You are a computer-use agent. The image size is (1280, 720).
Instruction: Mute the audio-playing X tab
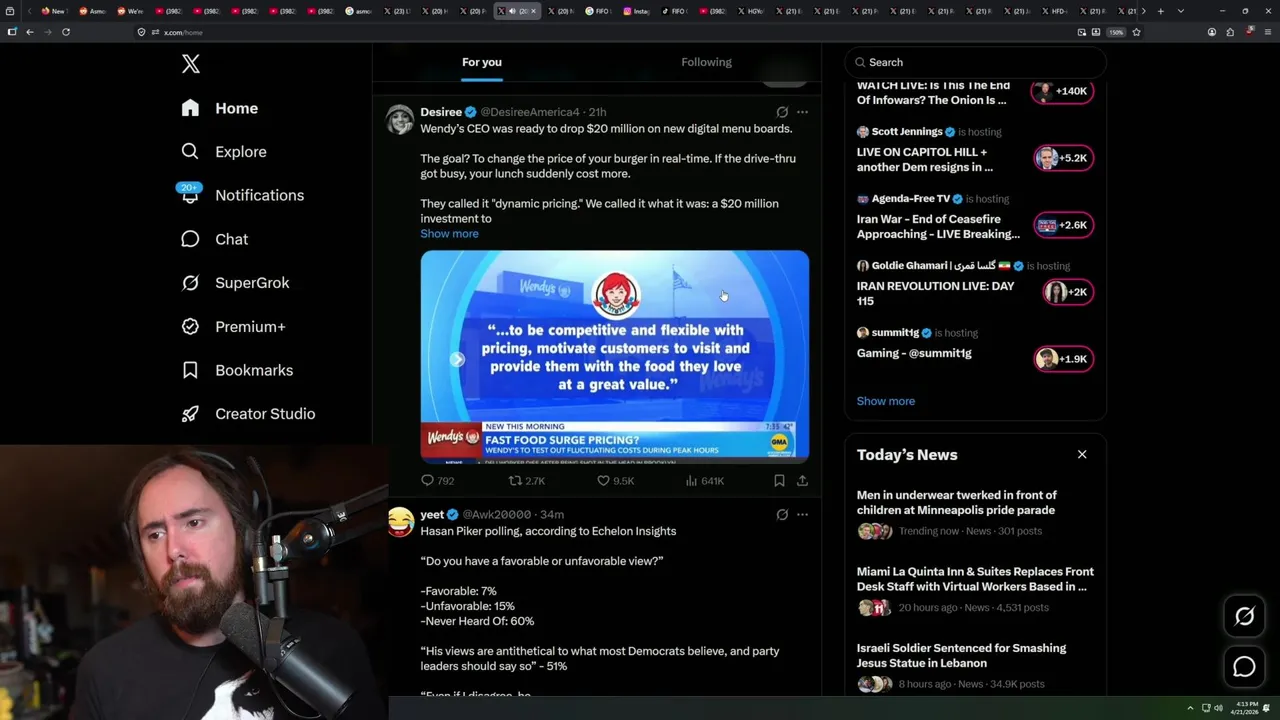pyautogui.click(x=512, y=11)
